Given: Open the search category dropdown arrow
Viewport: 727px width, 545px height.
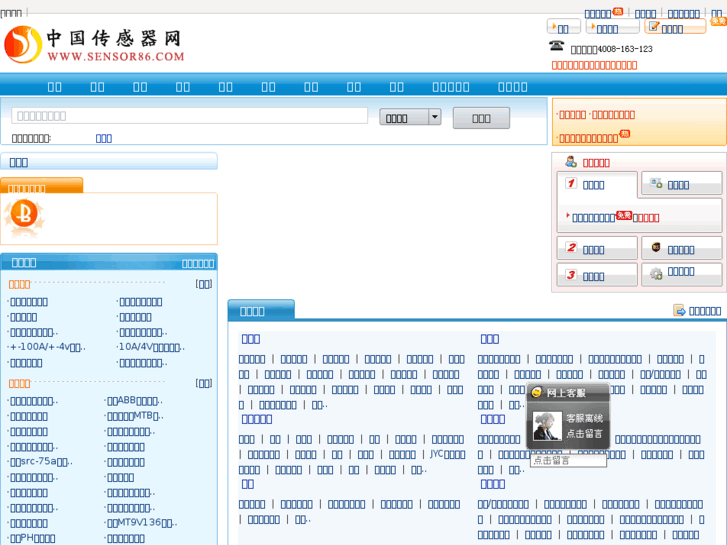Looking at the screenshot, I should (x=434, y=117).
